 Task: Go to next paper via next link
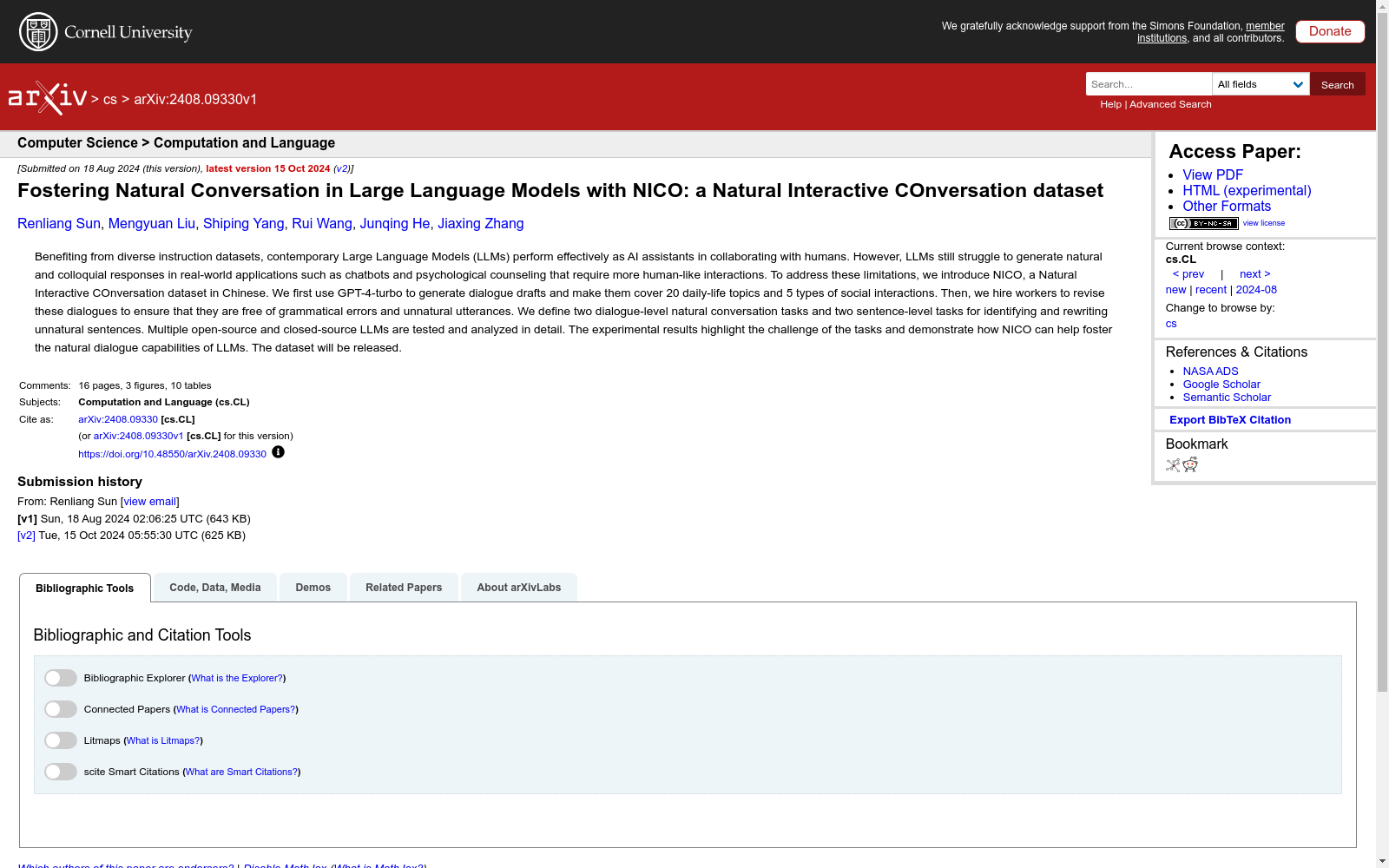(1255, 274)
